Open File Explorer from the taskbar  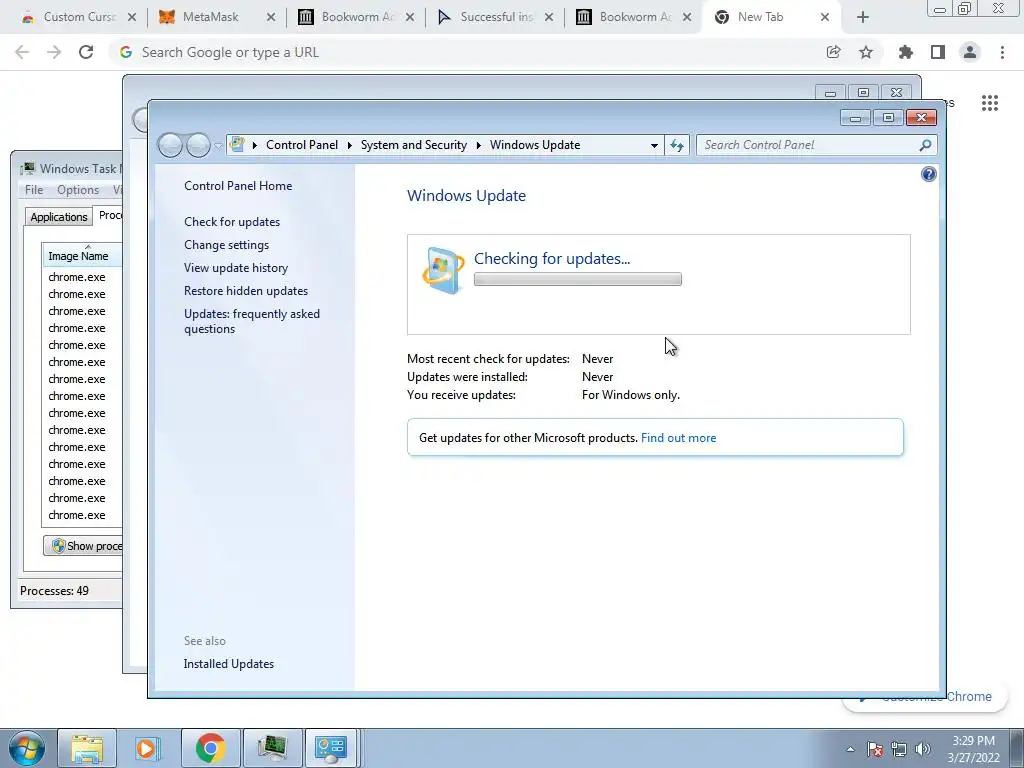(x=87, y=748)
